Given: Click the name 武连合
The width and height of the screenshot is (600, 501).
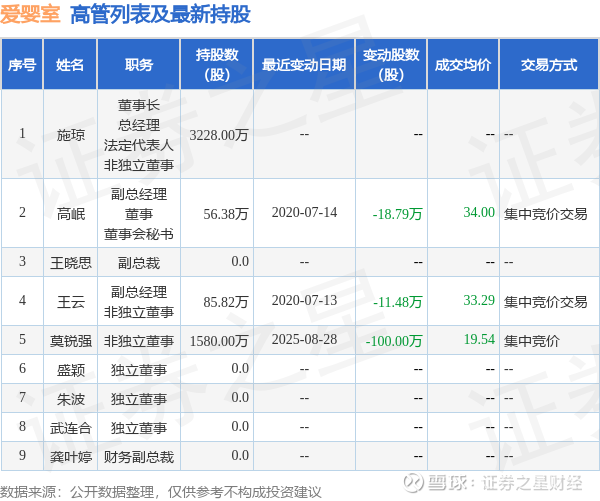Looking at the screenshot, I should point(70,428).
